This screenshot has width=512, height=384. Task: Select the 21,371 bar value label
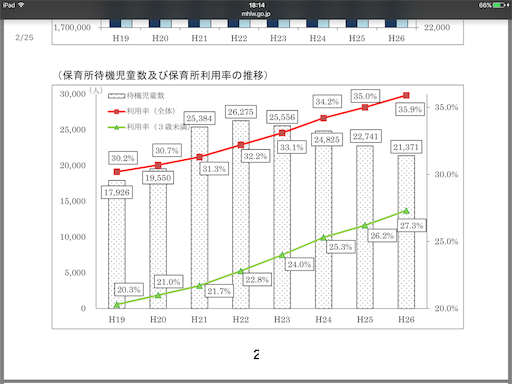pyautogui.click(x=406, y=147)
